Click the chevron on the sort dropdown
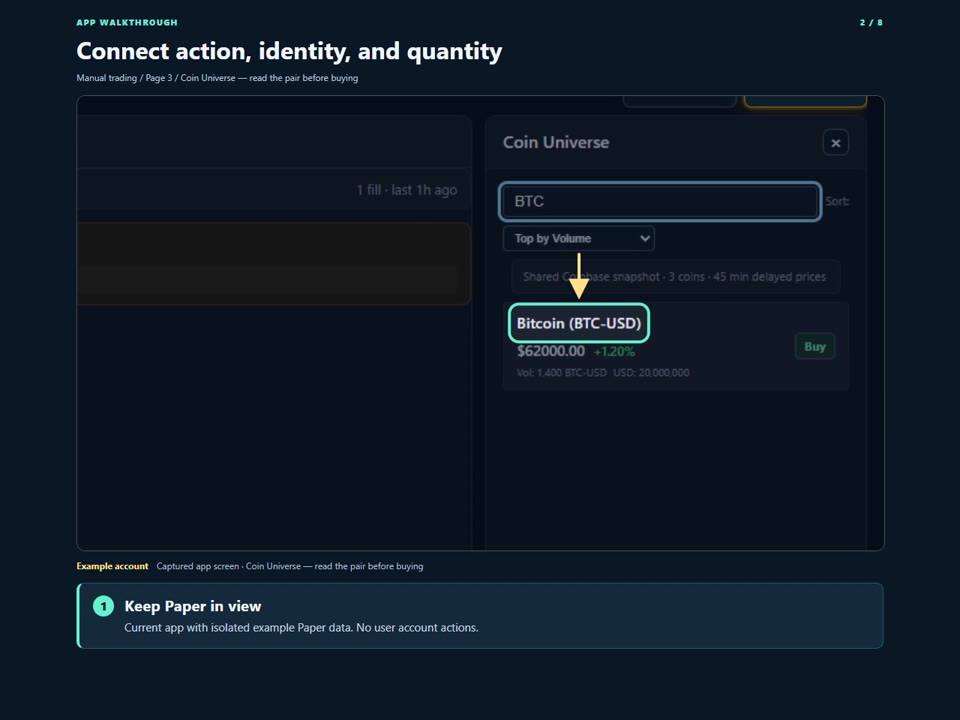 (644, 238)
